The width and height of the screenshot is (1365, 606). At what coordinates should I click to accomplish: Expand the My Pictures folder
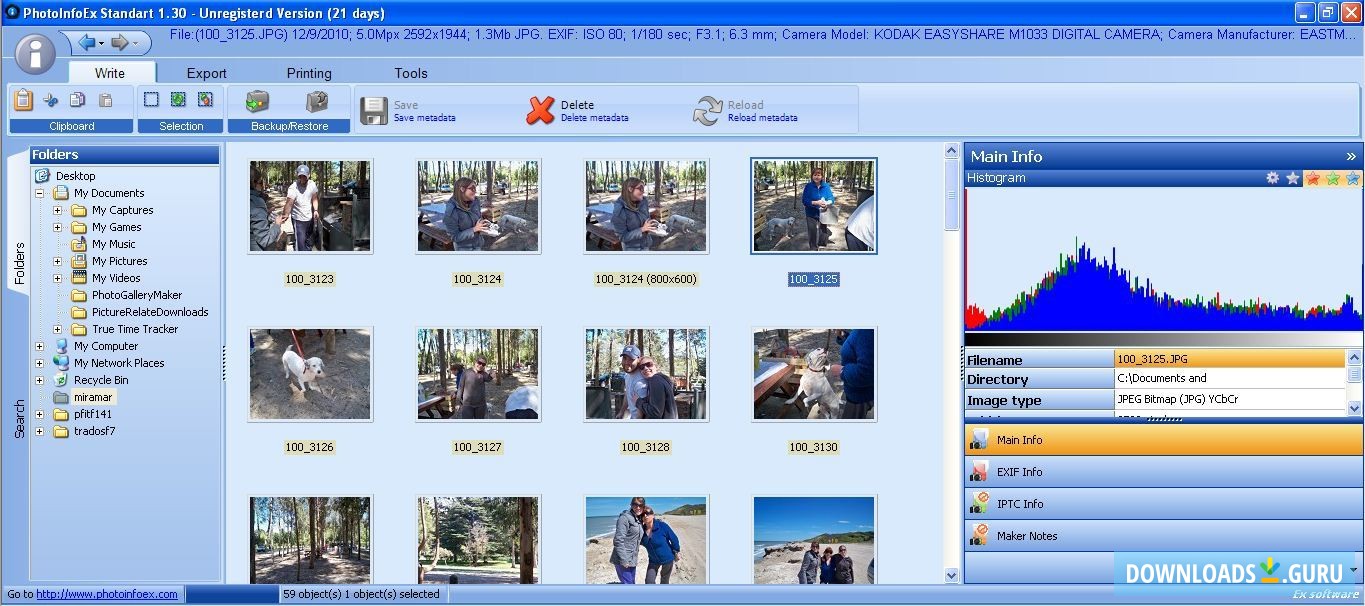point(57,261)
